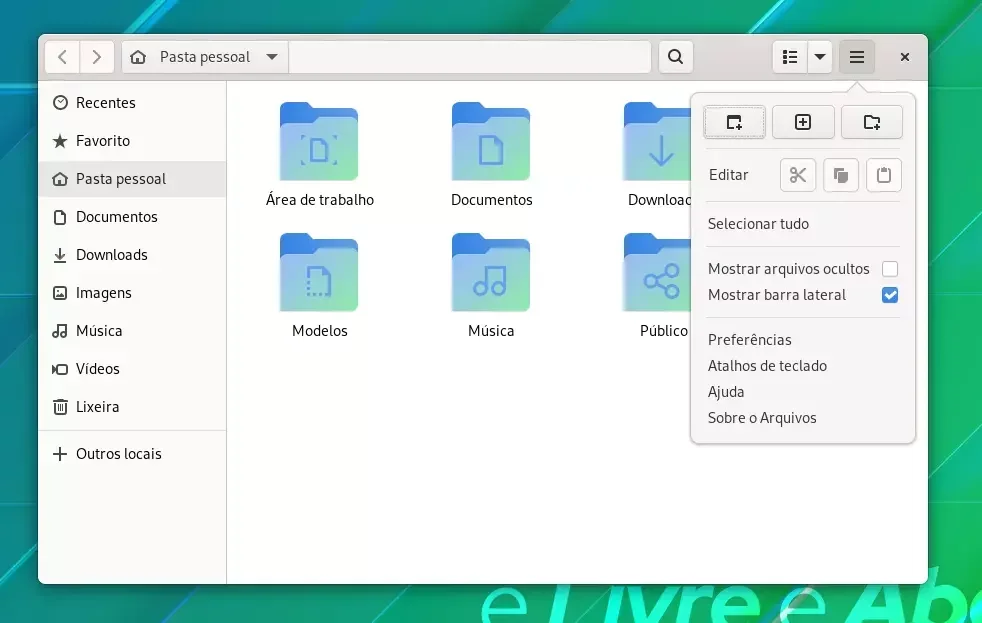Open the Pasta pessoal path dropdown

pyautogui.click(x=205, y=57)
